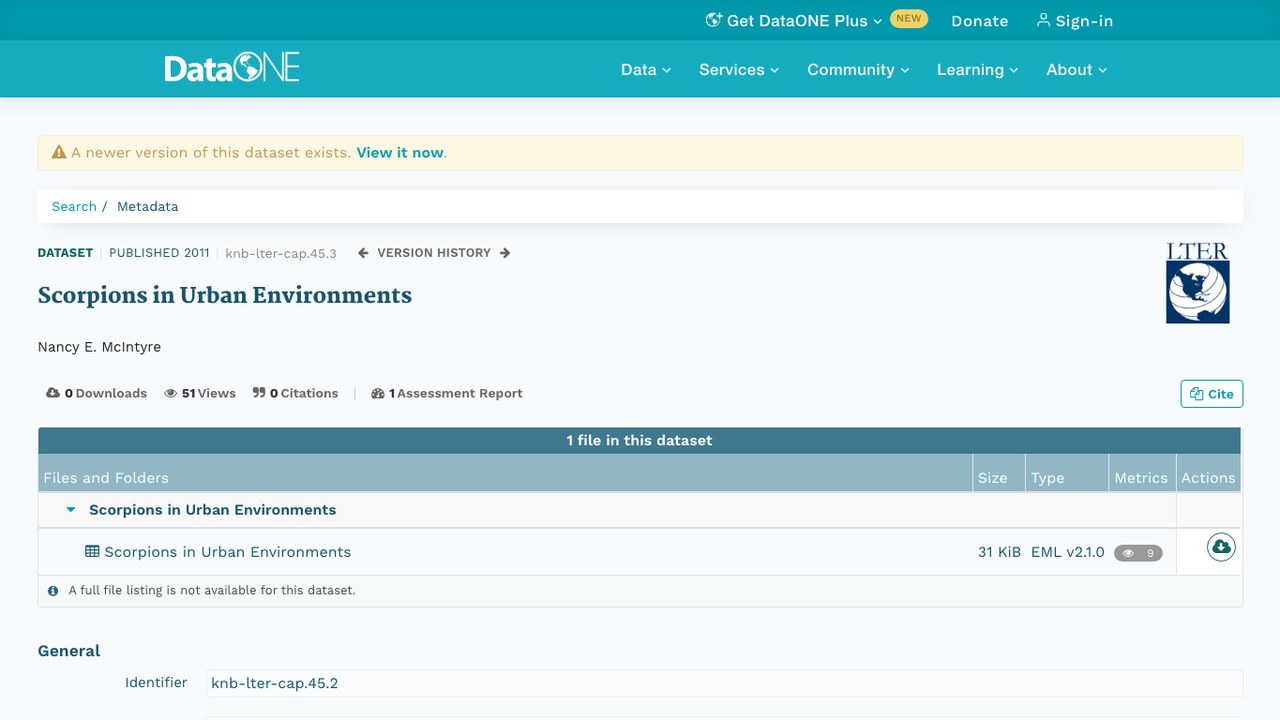Click the Metadata breadcrumb text
1280x720 pixels.
tap(147, 206)
